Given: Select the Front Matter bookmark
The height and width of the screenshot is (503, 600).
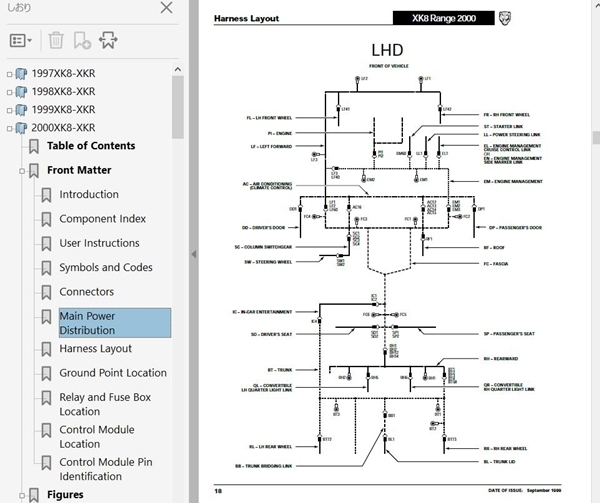Looking at the screenshot, I should [79, 170].
